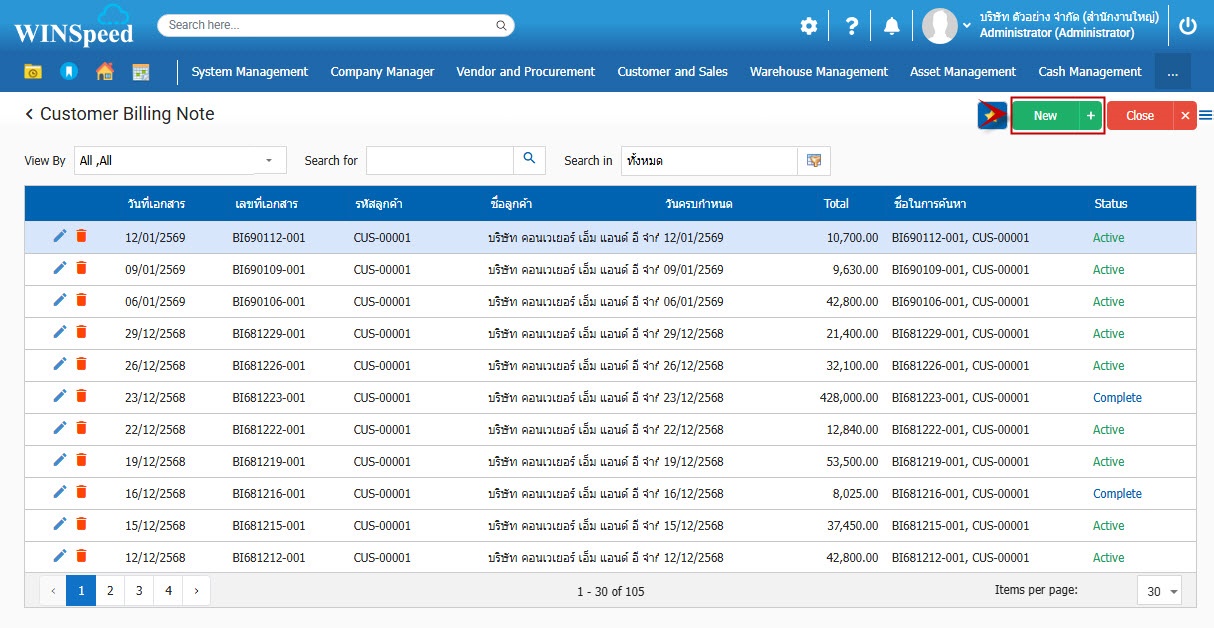Viewport: 1214px width, 628px height.
Task: Open the recent history folder icon
Action: tap(33, 72)
